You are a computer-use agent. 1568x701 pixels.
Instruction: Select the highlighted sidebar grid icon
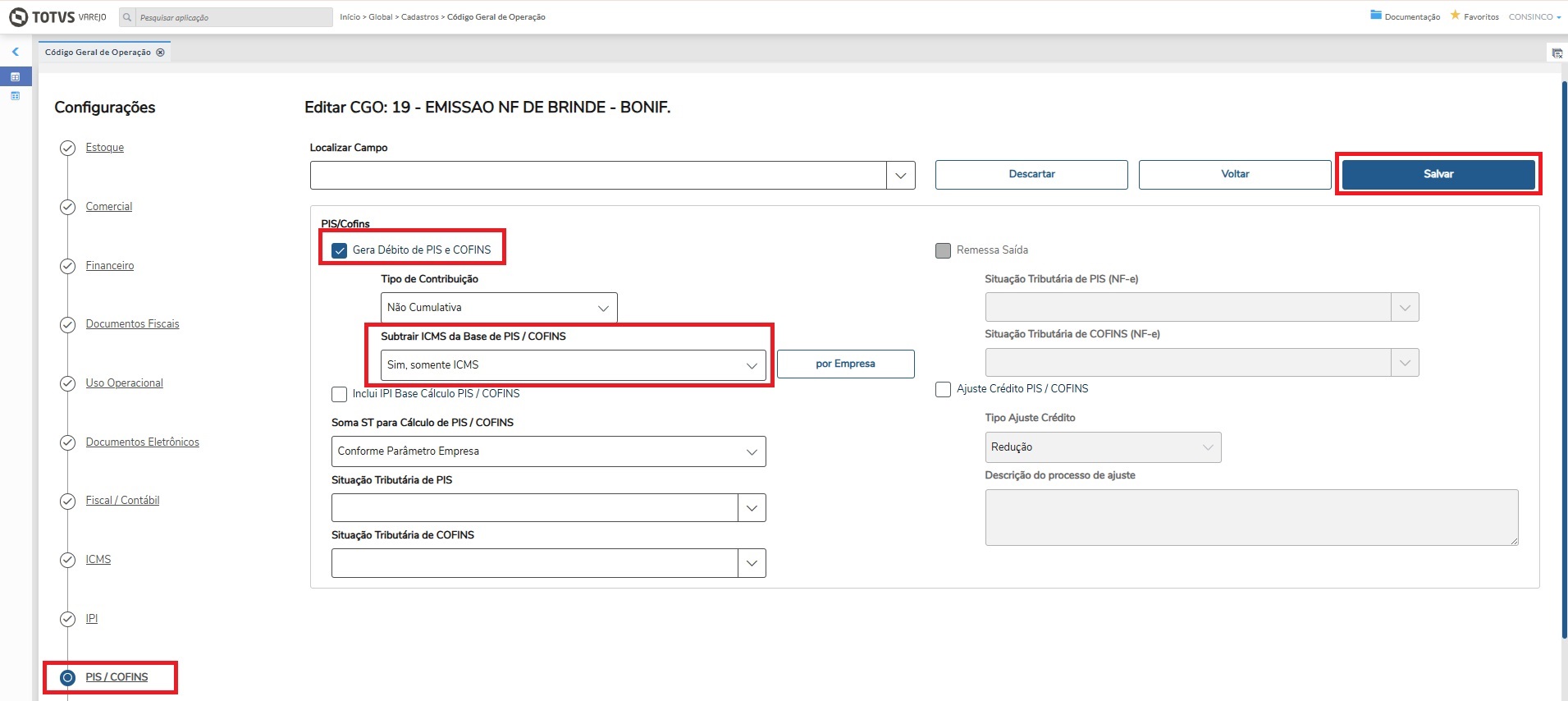[x=15, y=77]
